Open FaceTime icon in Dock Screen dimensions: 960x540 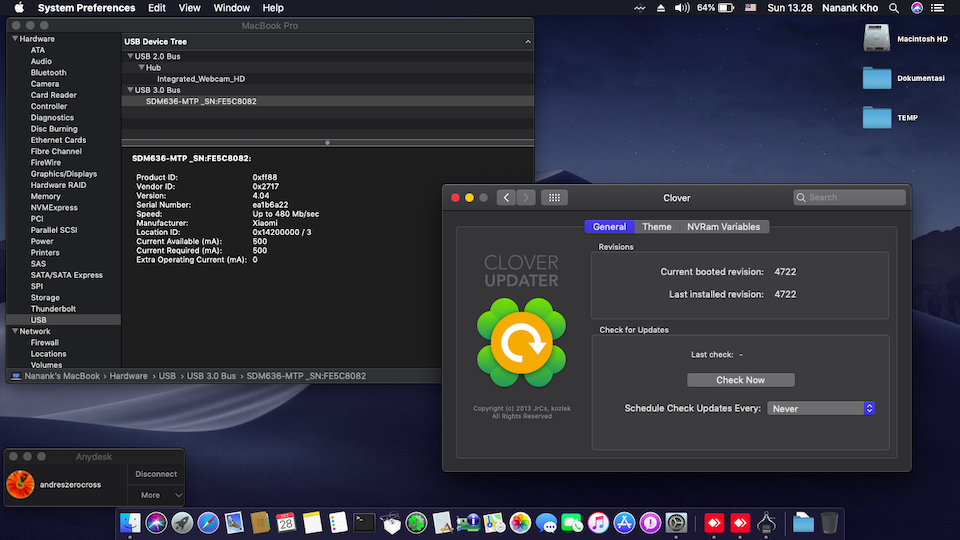[x=572, y=523]
